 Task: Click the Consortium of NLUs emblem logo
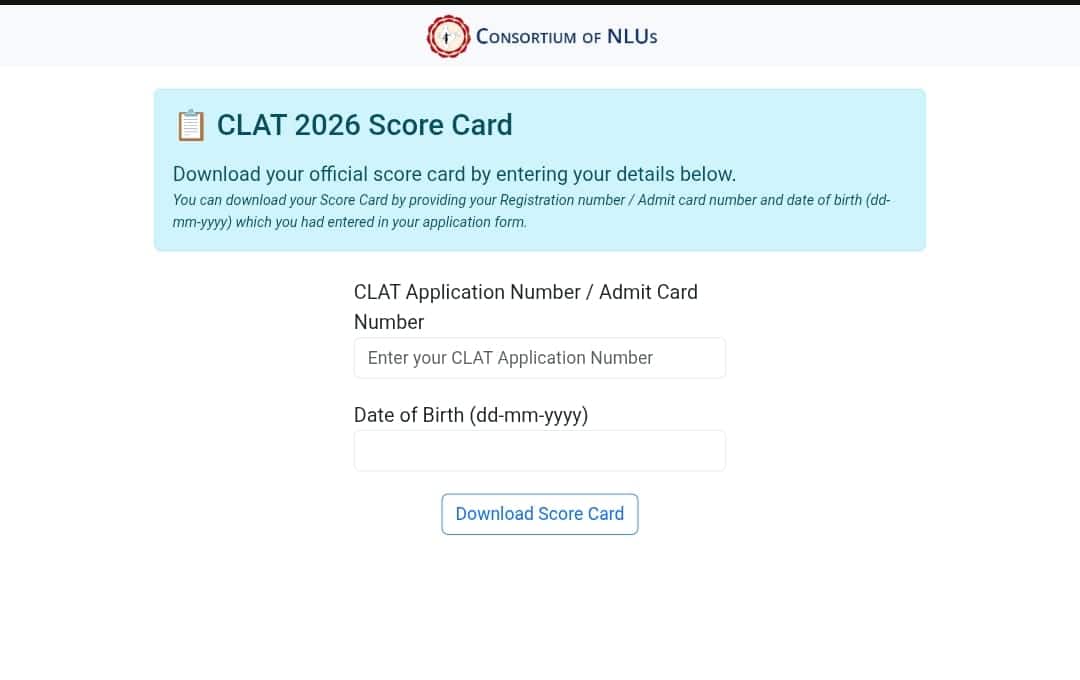coord(448,37)
